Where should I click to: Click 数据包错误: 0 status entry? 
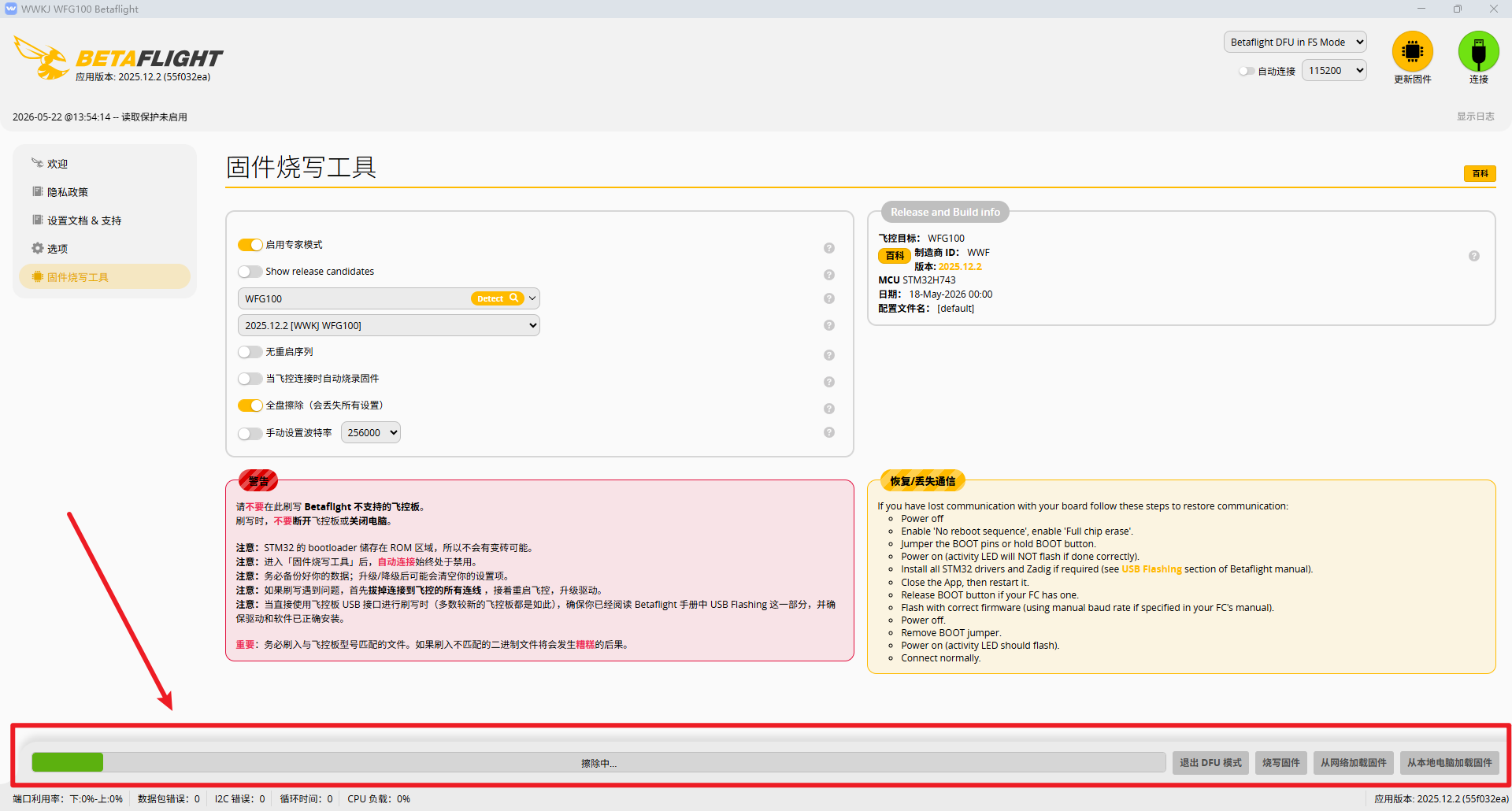tap(169, 798)
